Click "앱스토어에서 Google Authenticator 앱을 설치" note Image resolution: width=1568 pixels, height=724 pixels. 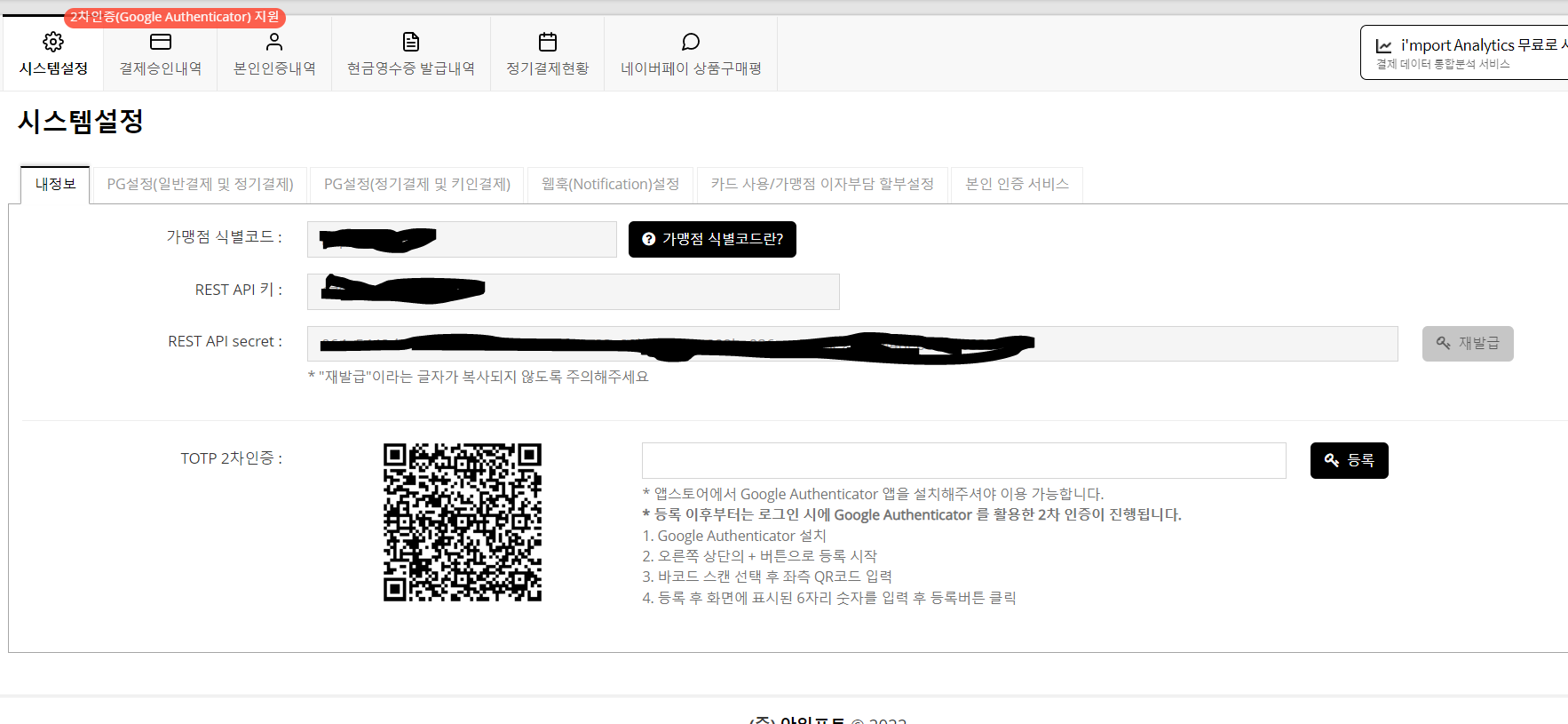(874, 494)
